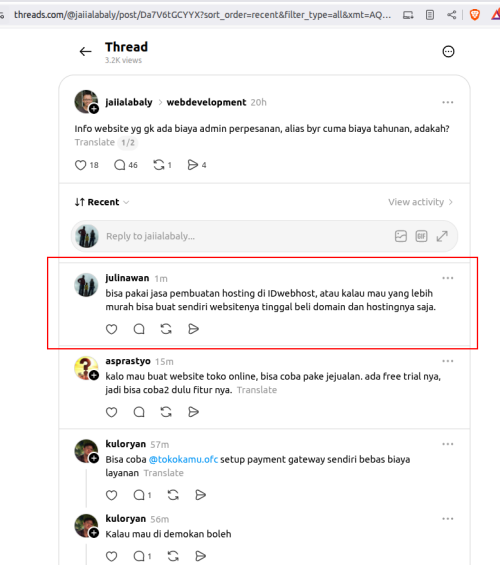Viewport: 500px width, 565px height.
Task: Go back using the arrow beside Thread
Action: (x=85, y=52)
